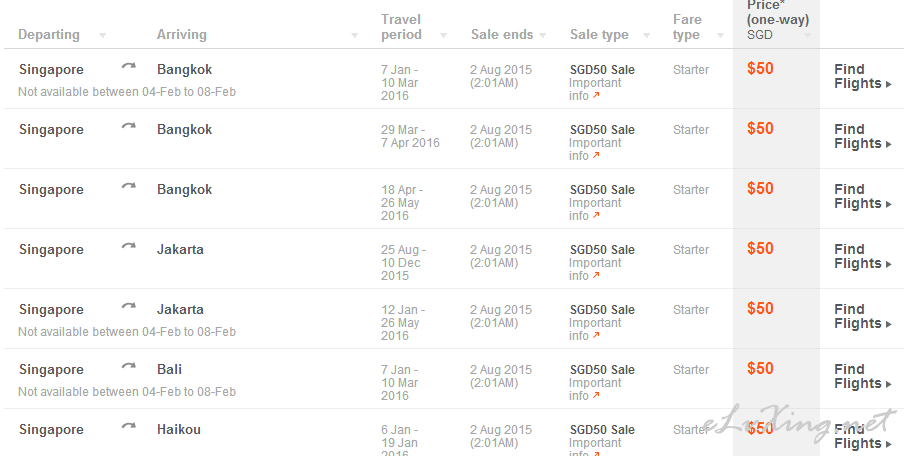
Task: Find Flights for 7 Jan Singapore–Bangkok
Action: point(862,76)
